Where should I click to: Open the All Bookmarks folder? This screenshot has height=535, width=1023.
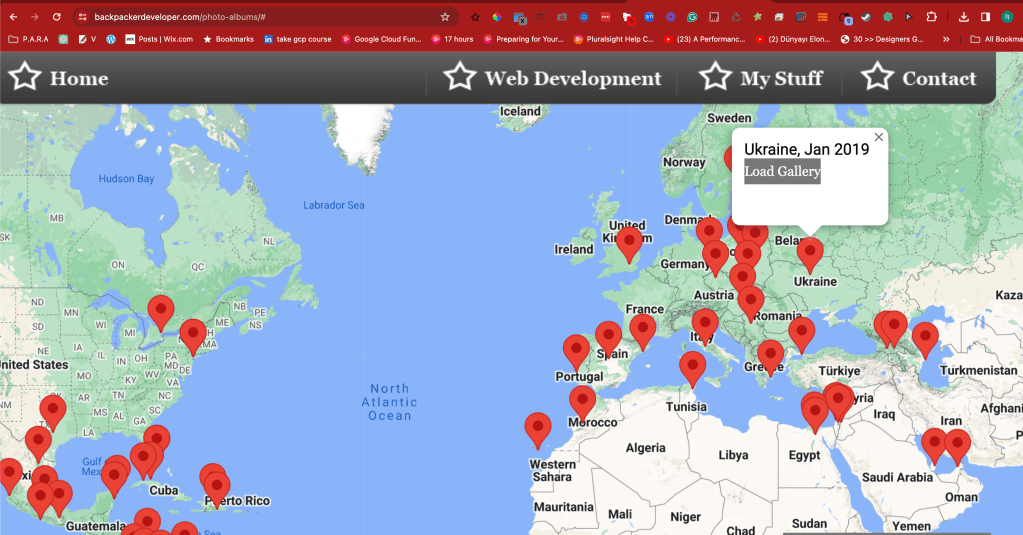(996, 39)
